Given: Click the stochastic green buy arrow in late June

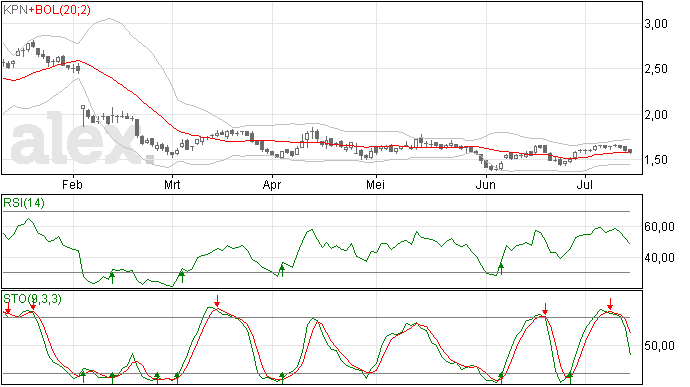Looking at the screenshot, I should tap(569, 377).
